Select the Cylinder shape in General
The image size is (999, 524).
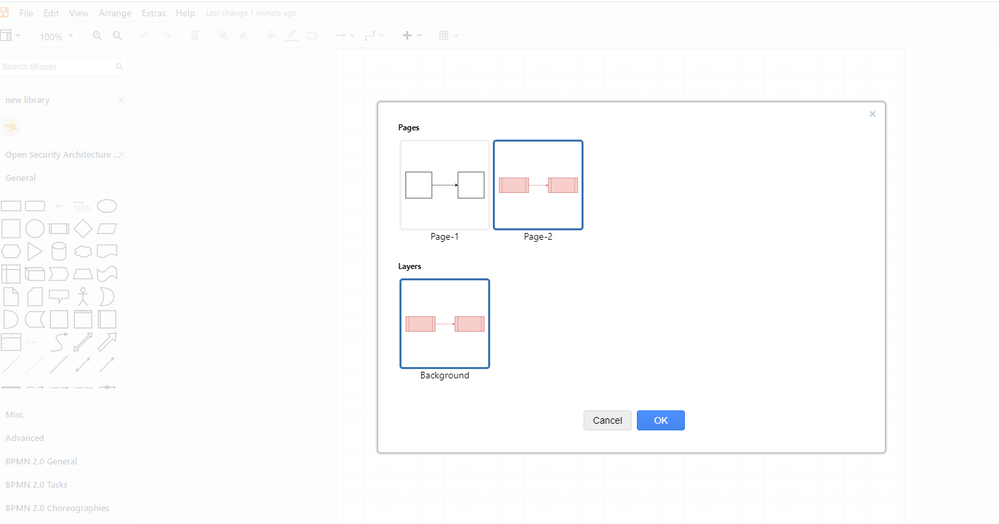pyautogui.click(x=59, y=251)
